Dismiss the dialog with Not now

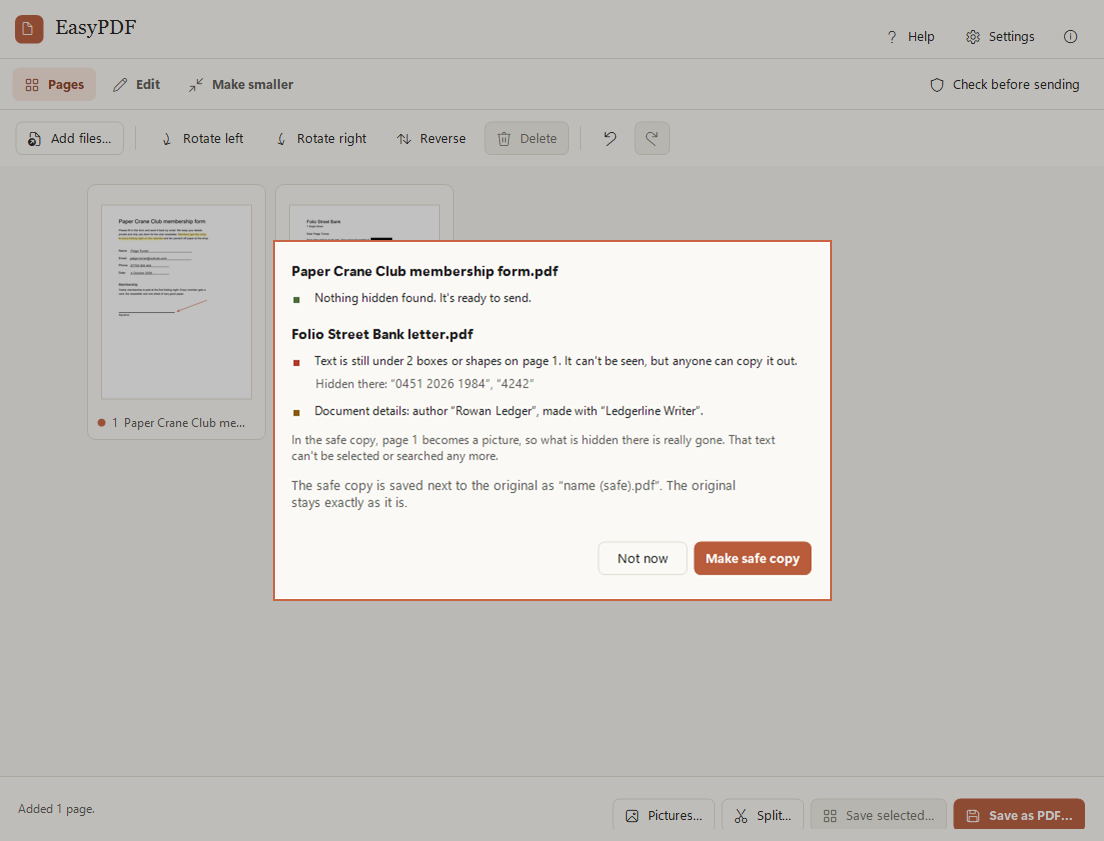click(643, 559)
